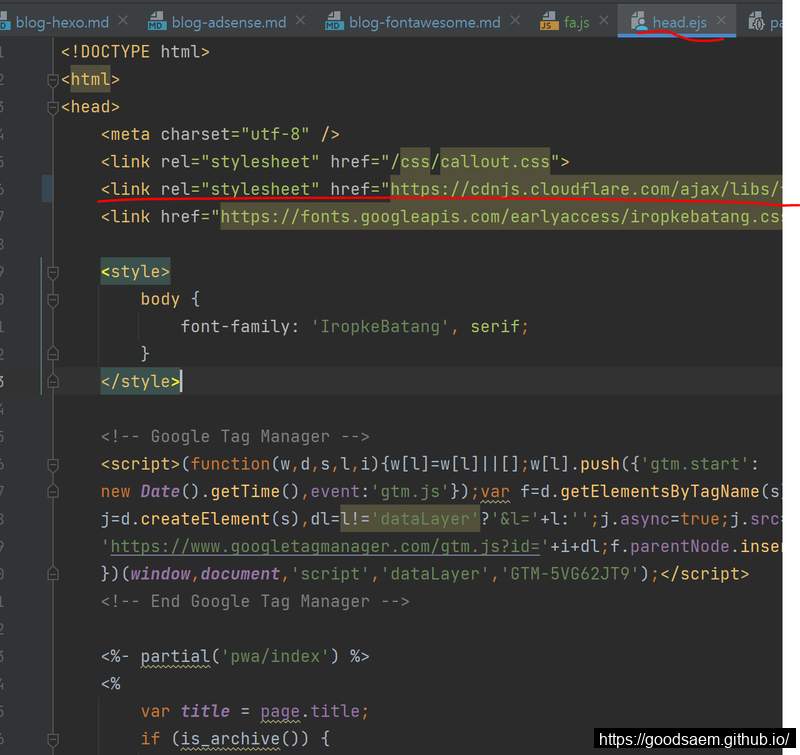The width and height of the screenshot is (800, 755).
Task: Click the fold end marker at </script> line
Action: [x=52, y=574]
